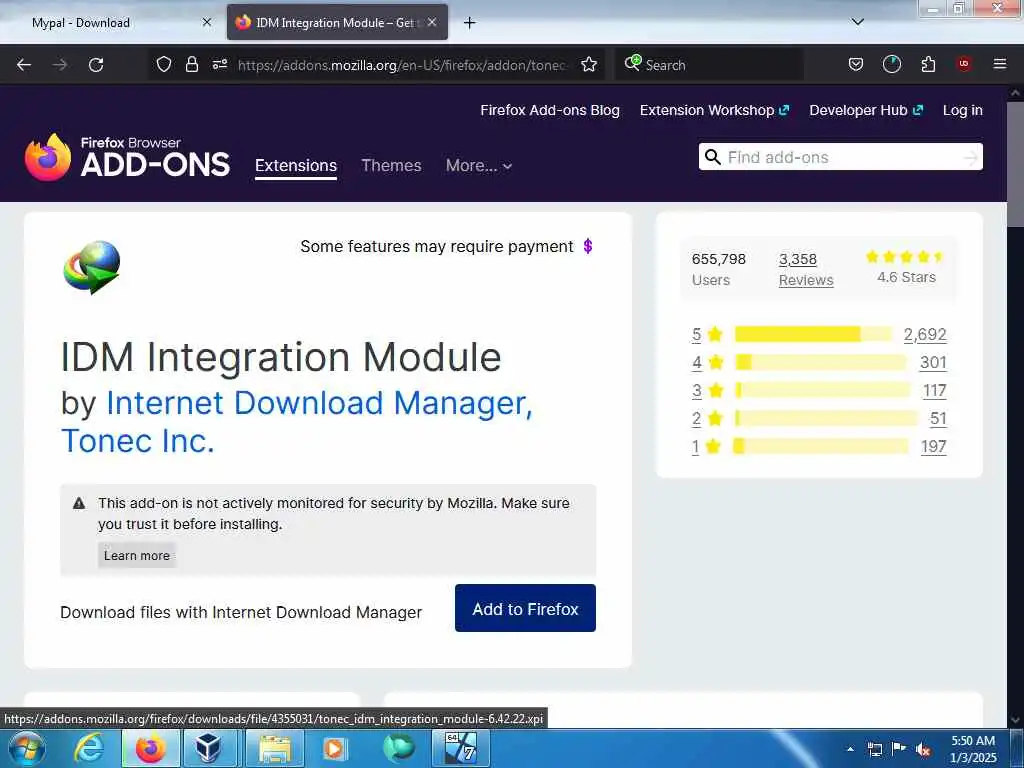The height and width of the screenshot is (768, 1024).
Task: Filter reviews by 5 star rating
Action: (707, 334)
